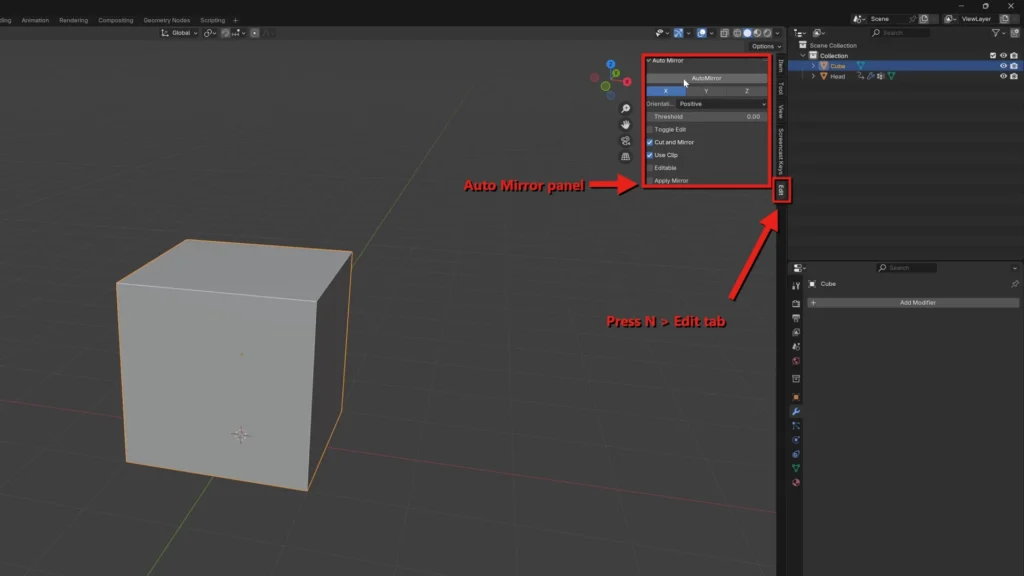Open the outliner filter dropdown
This screenshot has height=576, width=1024.
tap(998, 33)
